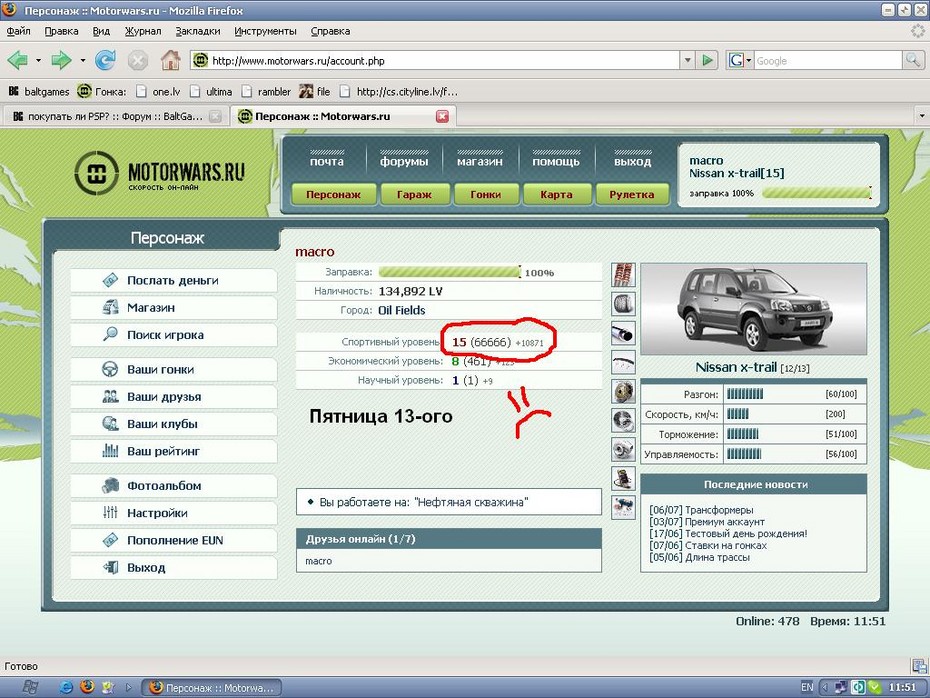Open the Инструменты menu
Screen dimensions: 930x698
click(x=265, y=31)
